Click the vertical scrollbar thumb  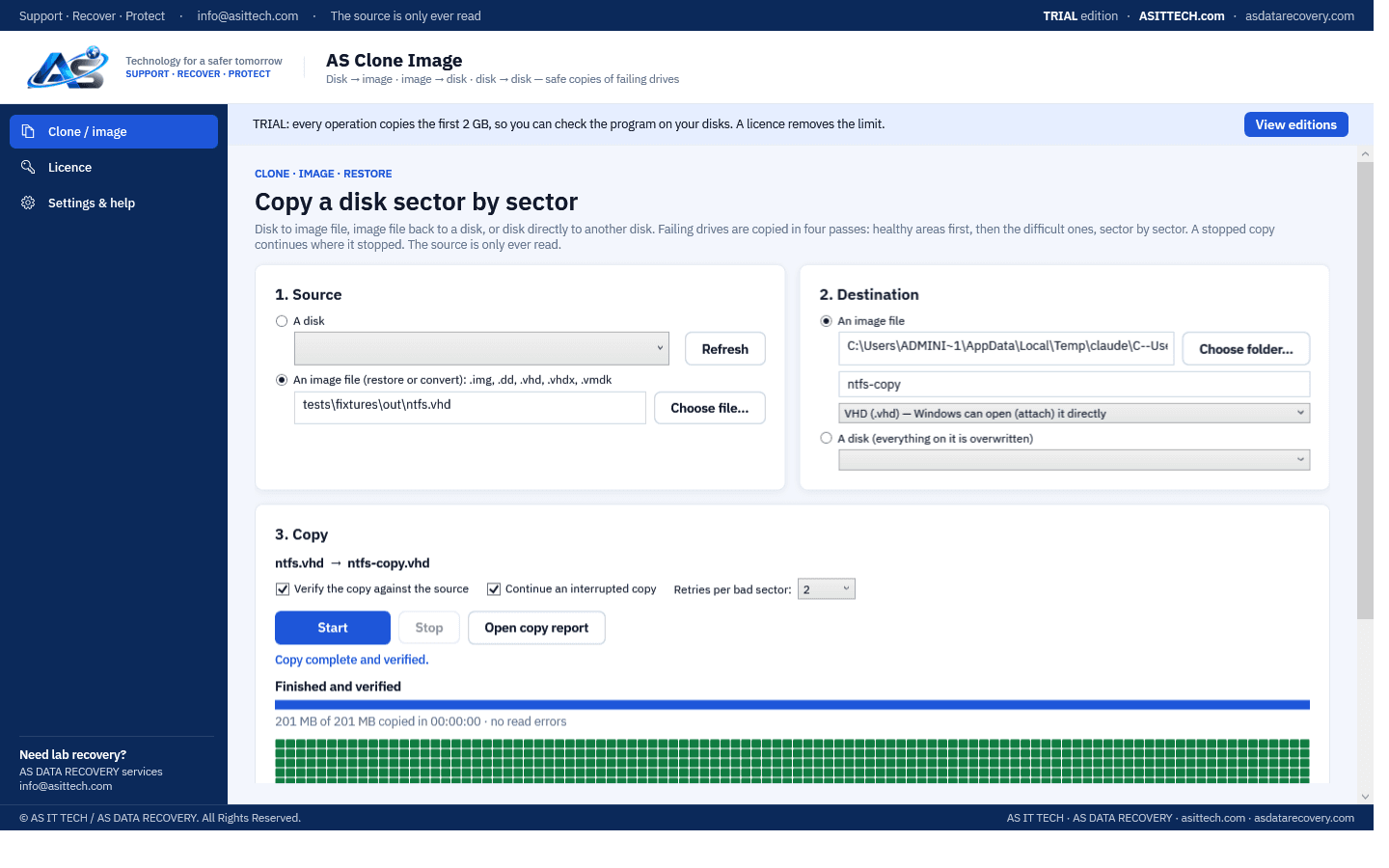pos(1365,390)
